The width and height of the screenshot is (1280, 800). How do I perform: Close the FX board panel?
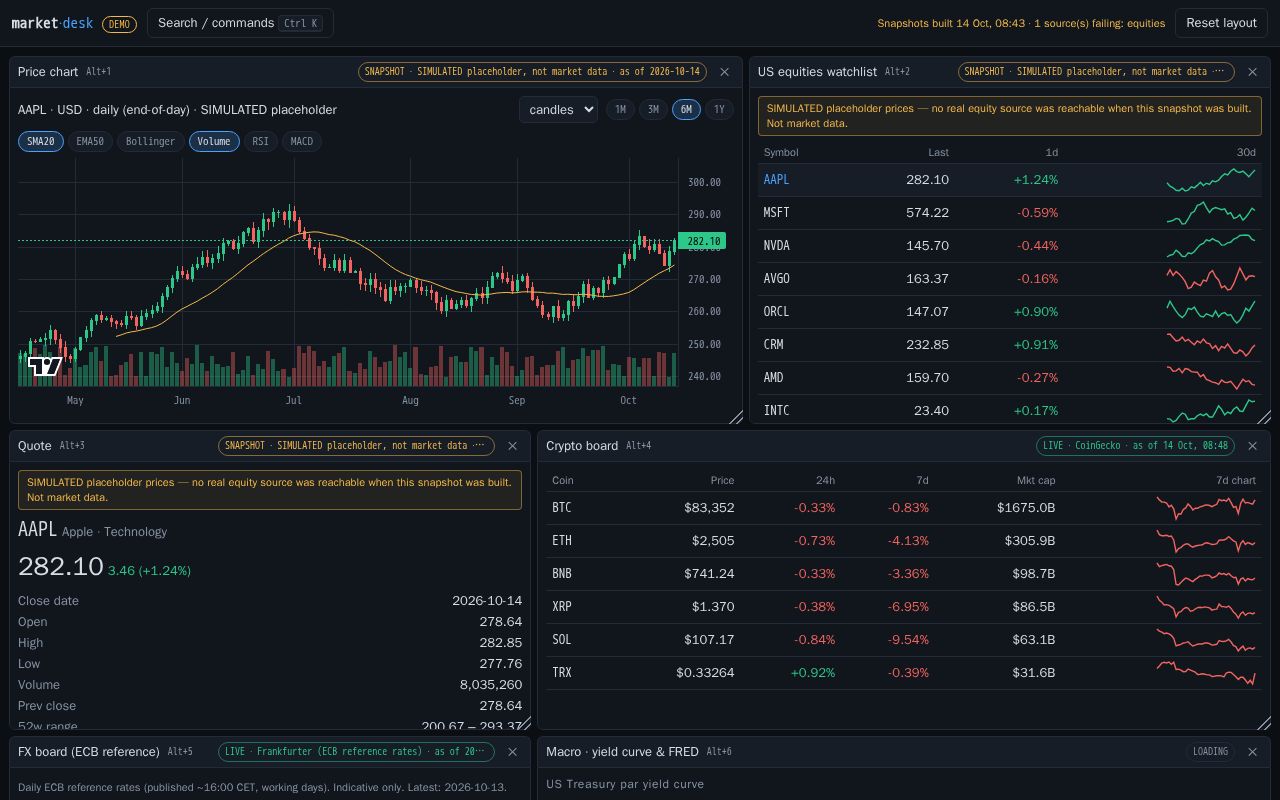[x=513, y=752]
